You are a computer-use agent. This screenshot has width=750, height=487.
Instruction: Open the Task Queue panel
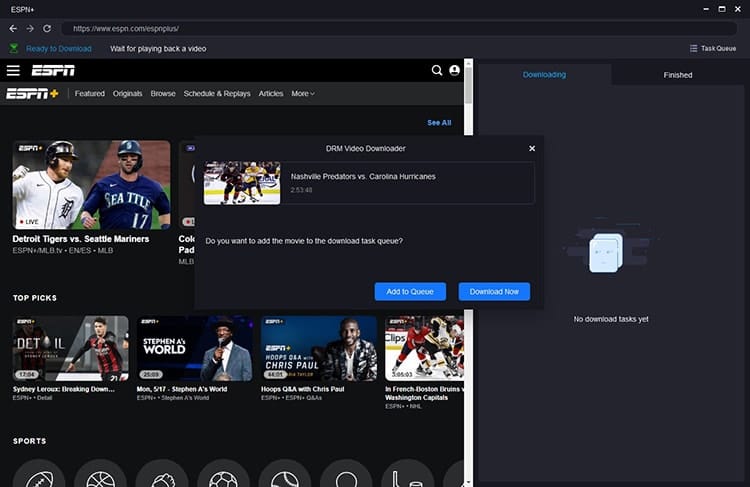pyautogui.click(x=713, y=48)
